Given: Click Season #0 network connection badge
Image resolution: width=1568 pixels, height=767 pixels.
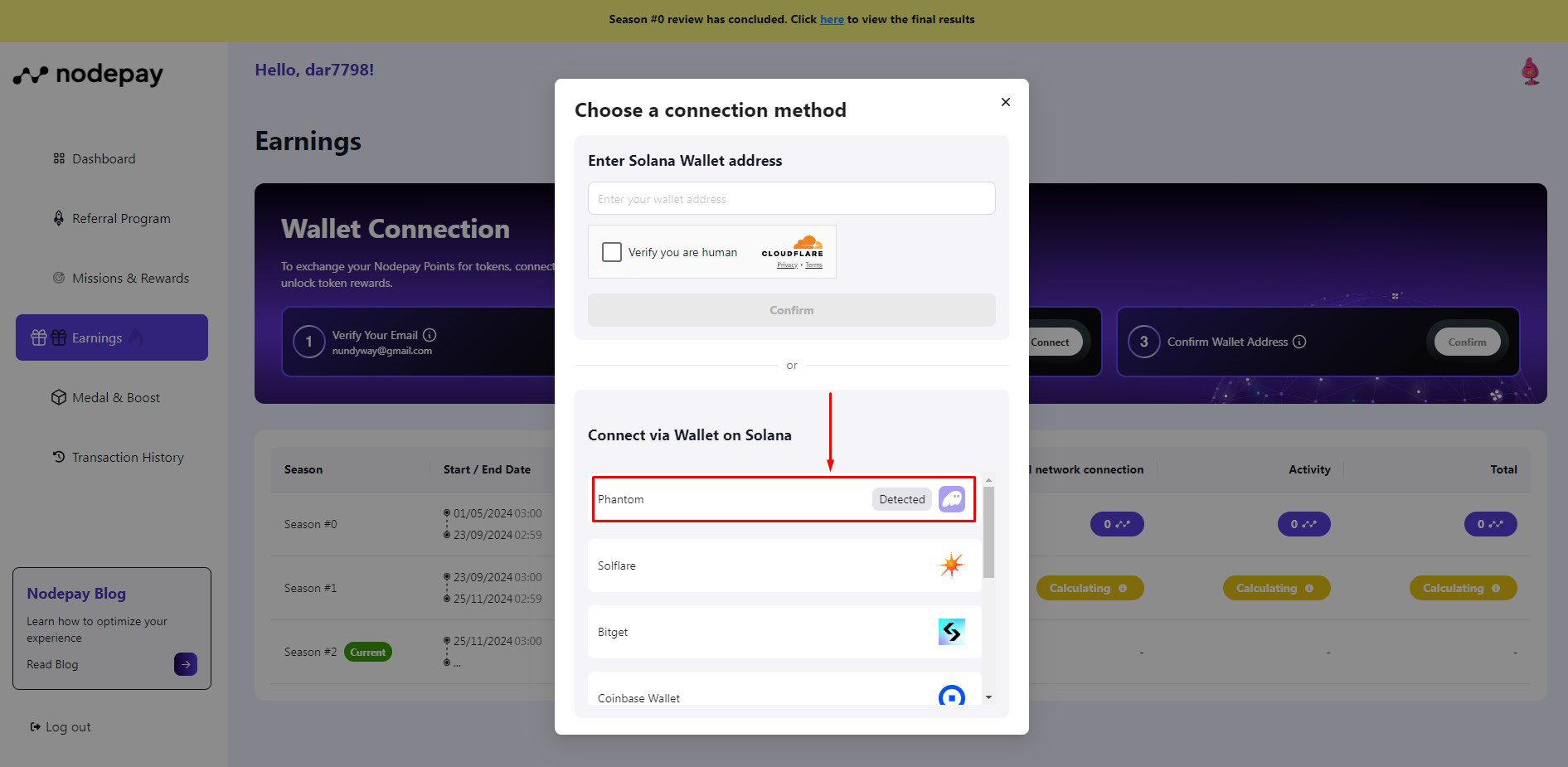Looking at the screenshot, I should coord(1117,524).
